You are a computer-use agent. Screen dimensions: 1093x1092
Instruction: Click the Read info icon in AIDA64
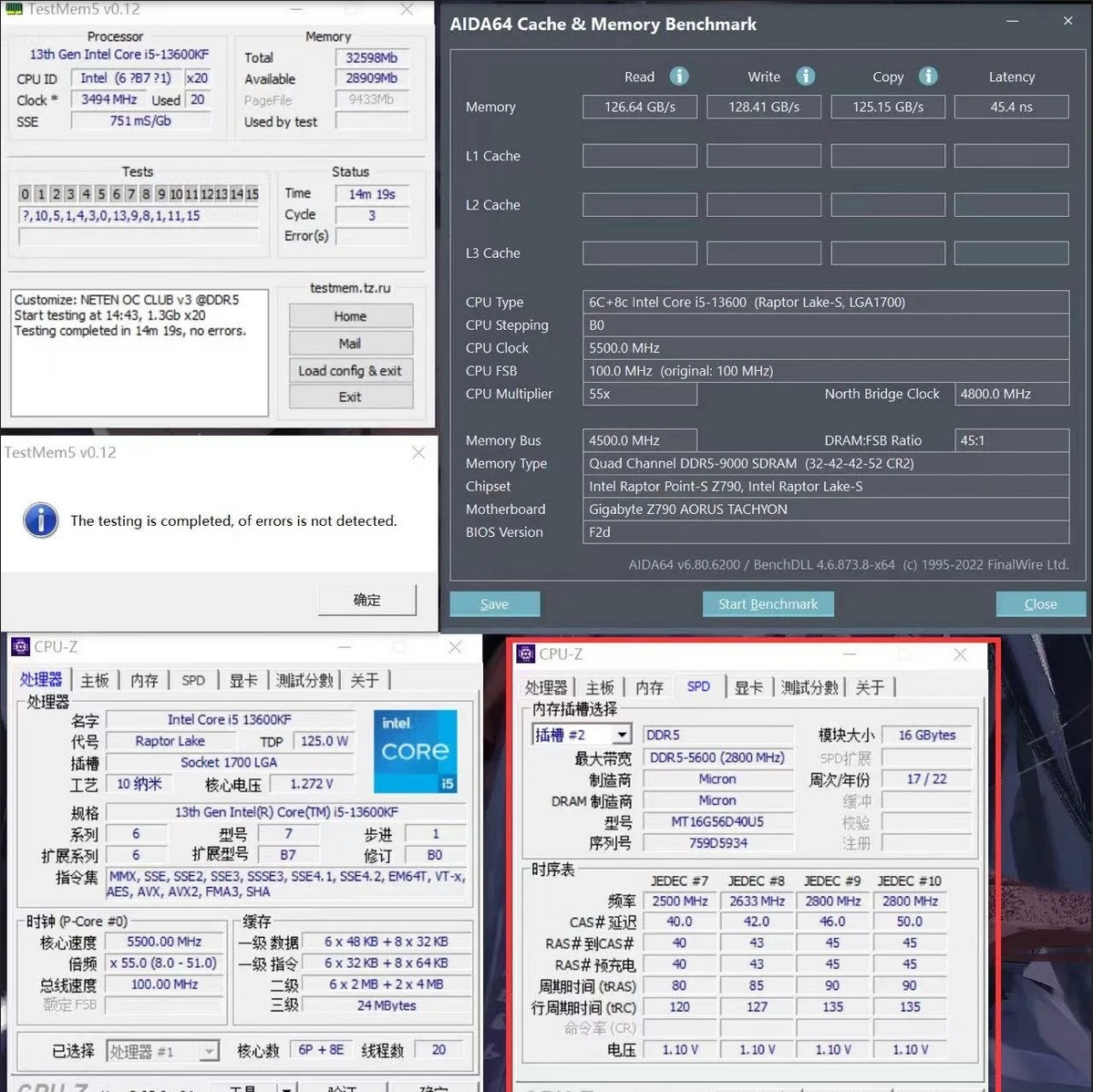679,76
